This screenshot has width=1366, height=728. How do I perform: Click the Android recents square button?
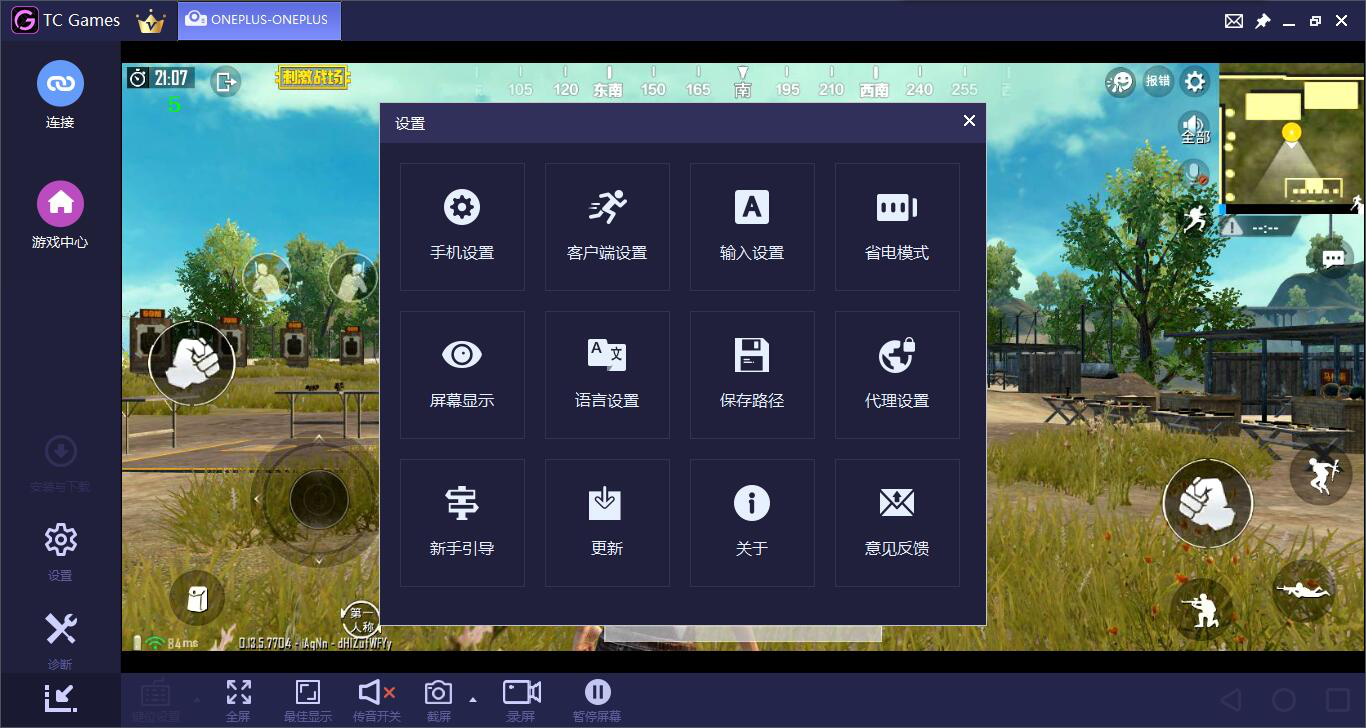(1338, 699)
